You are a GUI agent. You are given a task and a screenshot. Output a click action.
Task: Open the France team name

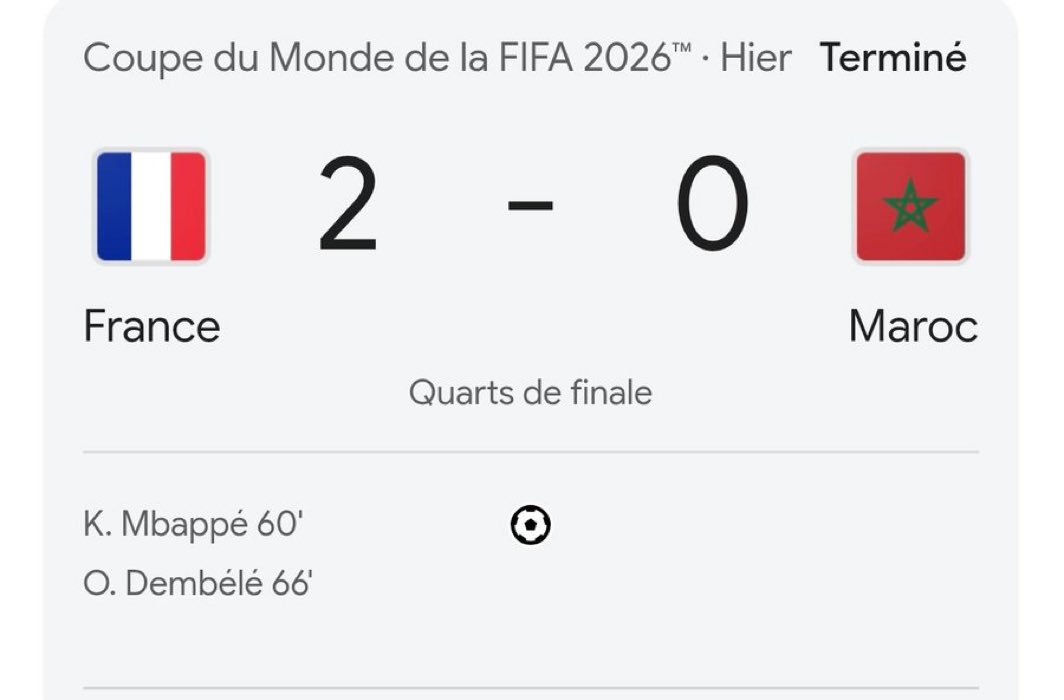tap(152, 326)
